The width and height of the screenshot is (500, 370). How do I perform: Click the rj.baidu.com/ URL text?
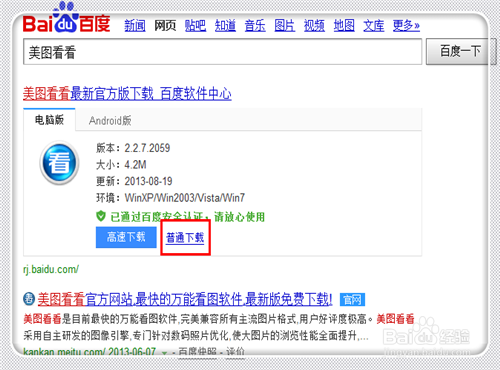pyautogui.click(x=51, y=269)
